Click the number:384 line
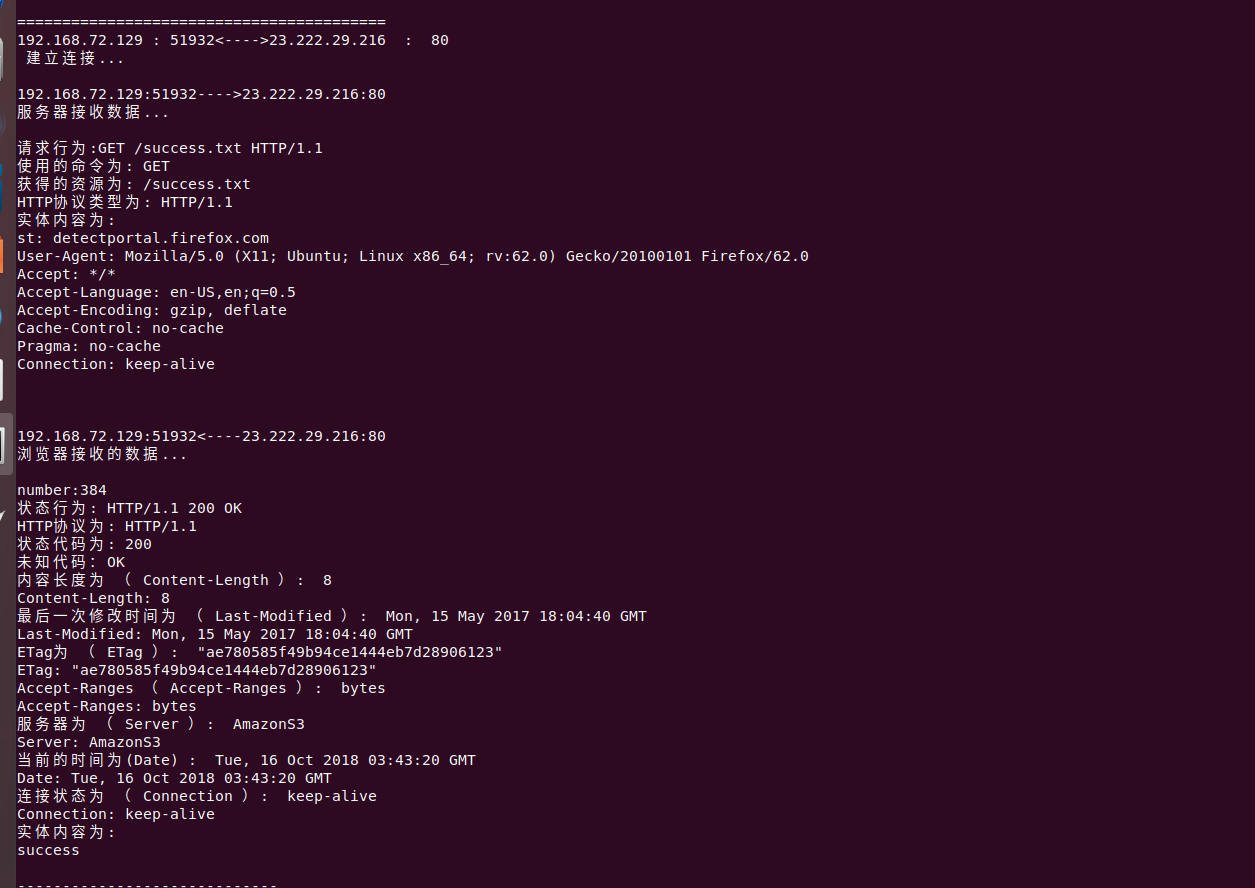Image resolution: width=1255 pixels, height=888 pixels. (x=62, y=490)
